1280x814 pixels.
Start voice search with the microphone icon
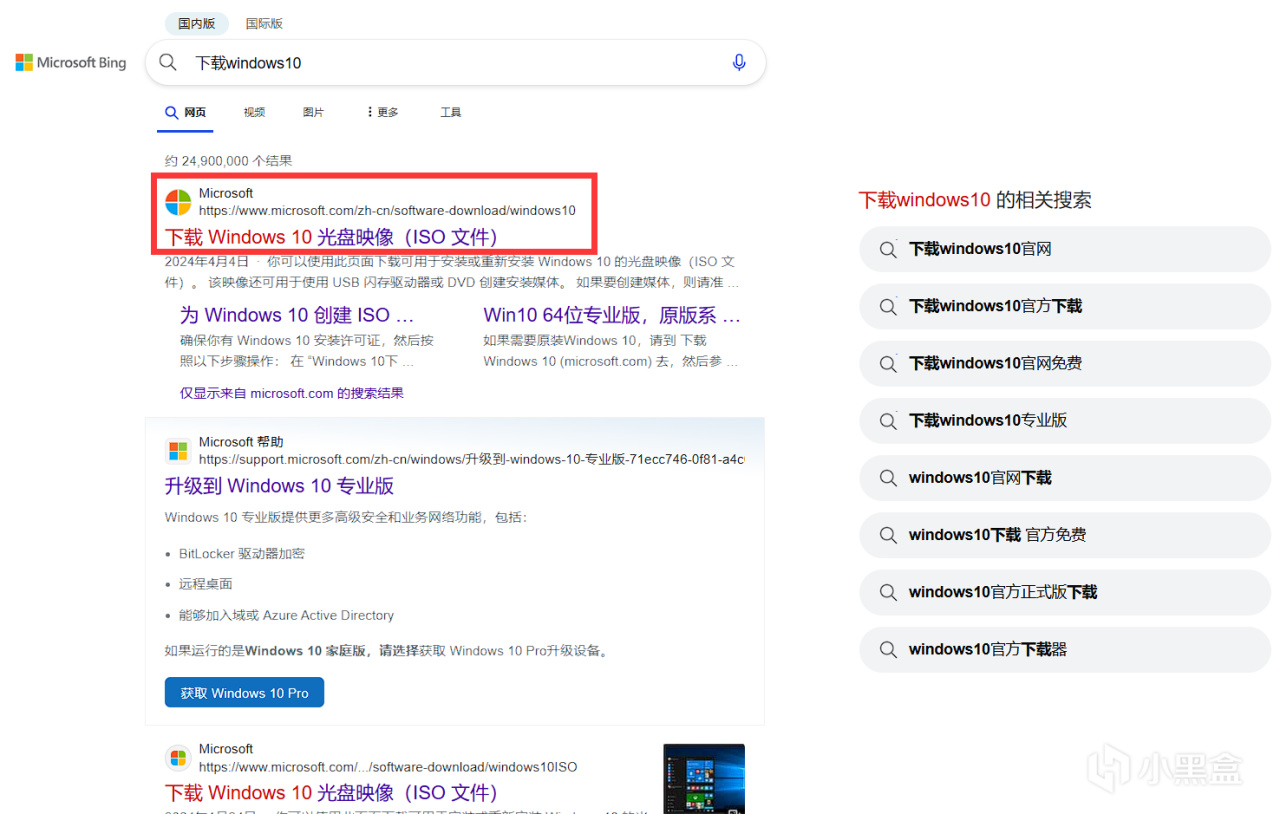pos(739,63)
